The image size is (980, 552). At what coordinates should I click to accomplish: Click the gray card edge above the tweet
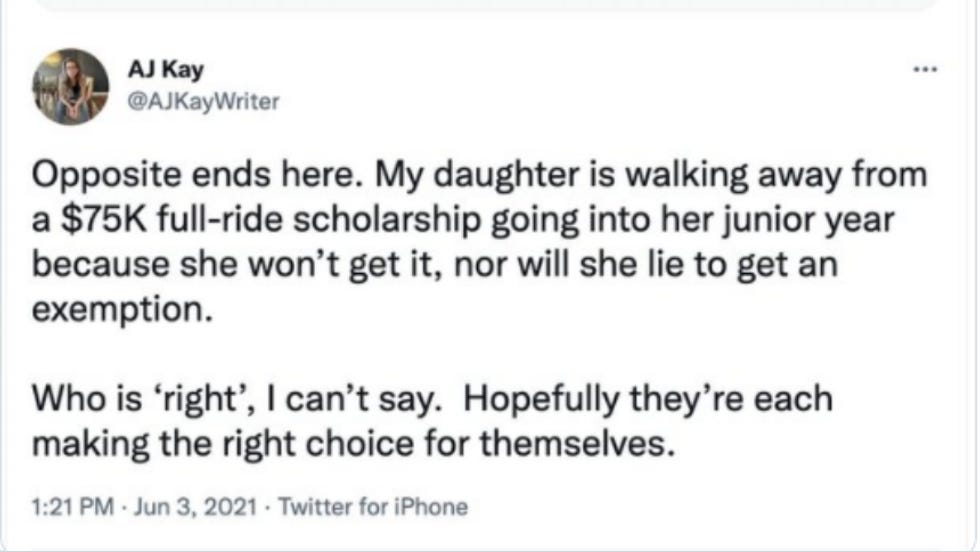[x=490, y=5]
